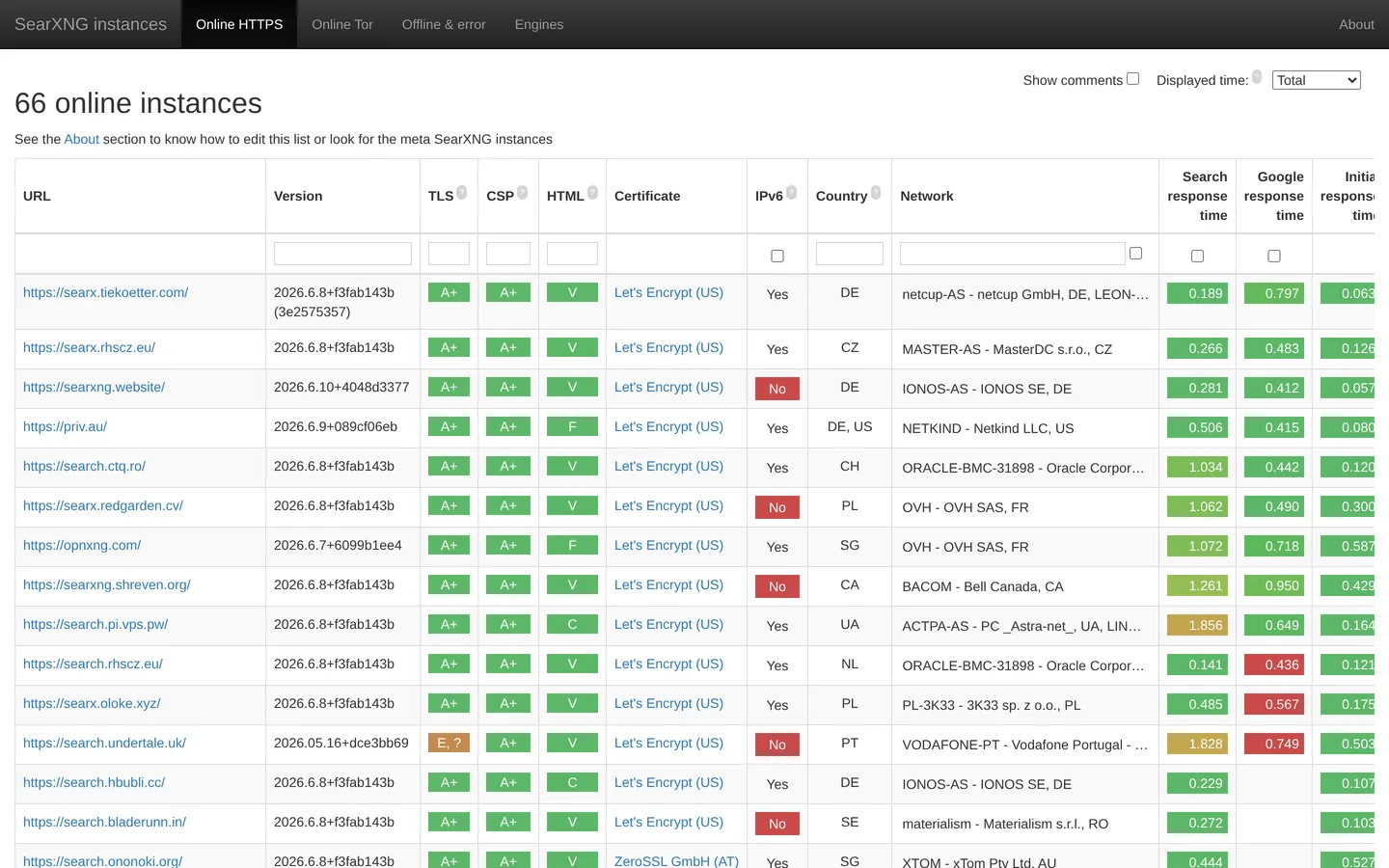This screenshot has height=868, width=1389.
Task: Open https://searx.rhscz.eu/ link
Action: 89,347
